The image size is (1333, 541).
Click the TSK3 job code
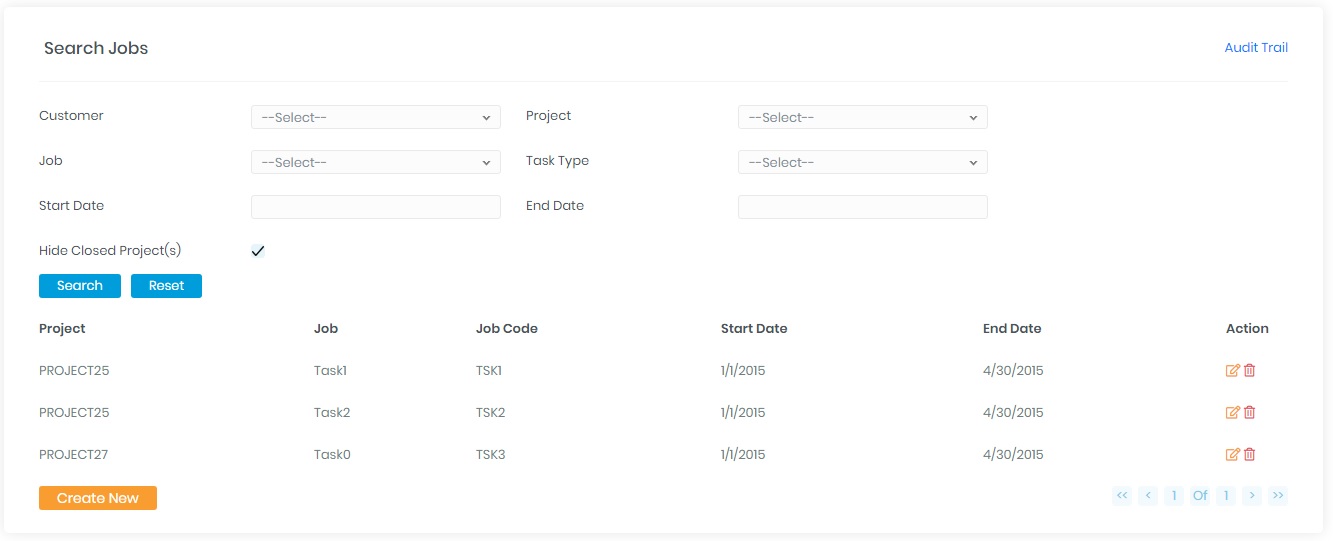pos(491,455)
